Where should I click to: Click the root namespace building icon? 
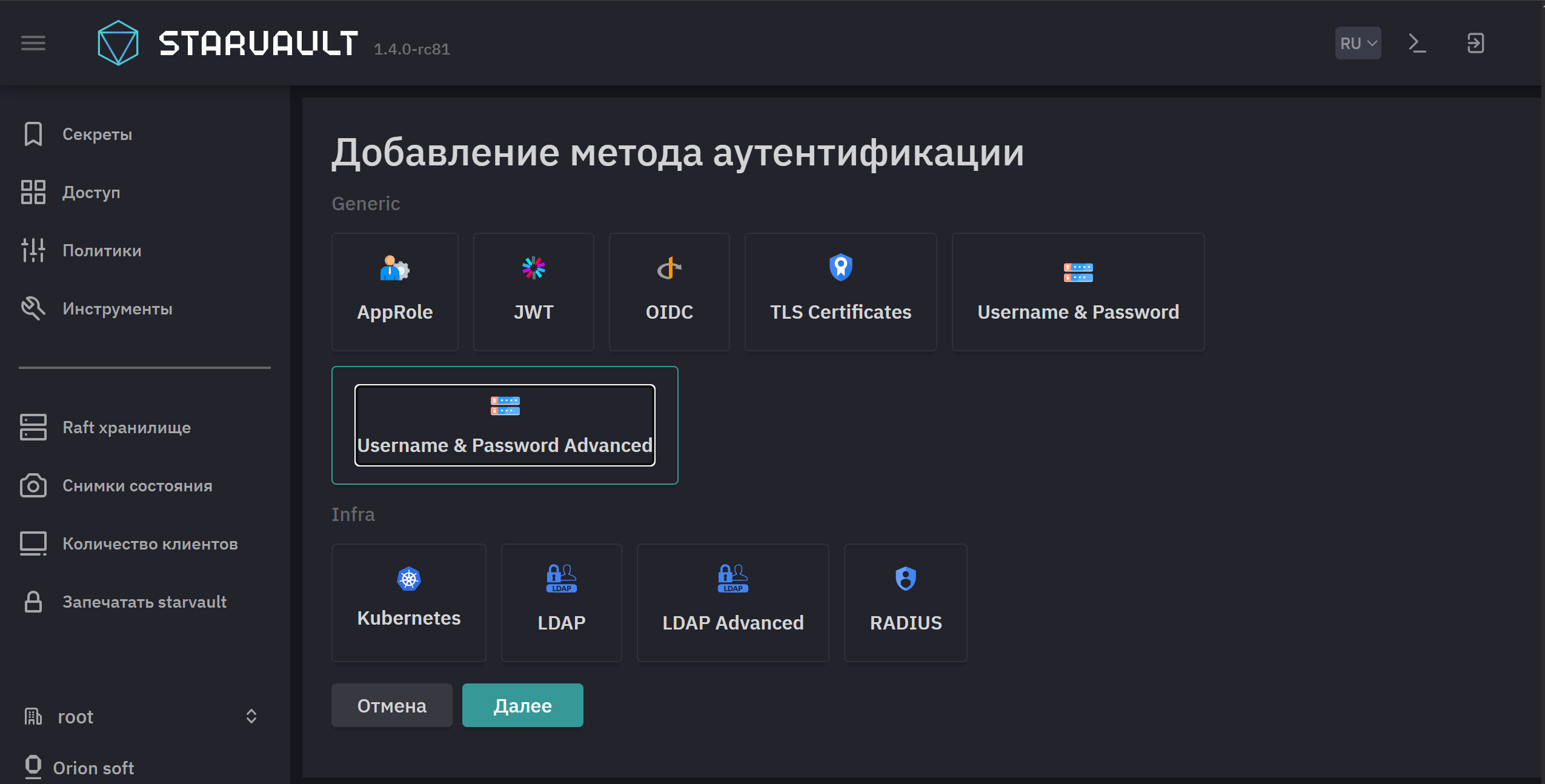pyautogui.click(x=33, y=716)
